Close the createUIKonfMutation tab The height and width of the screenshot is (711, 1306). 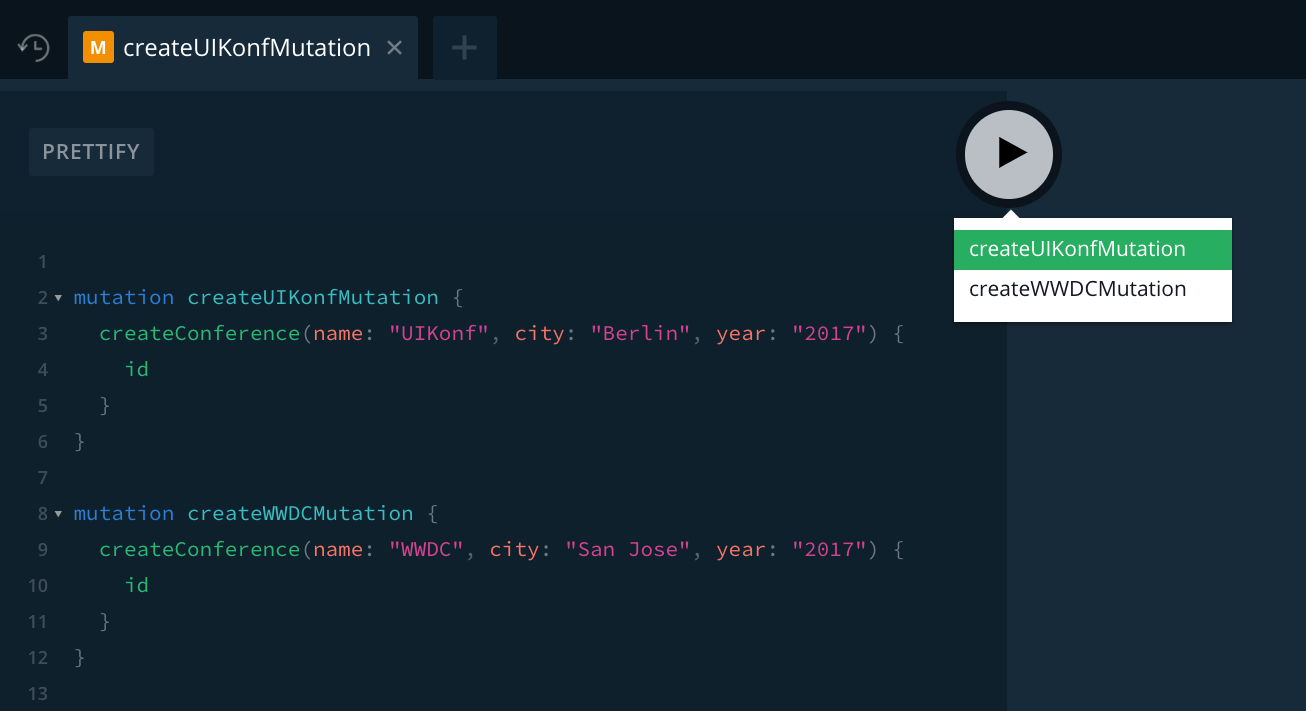pos(394,47)
